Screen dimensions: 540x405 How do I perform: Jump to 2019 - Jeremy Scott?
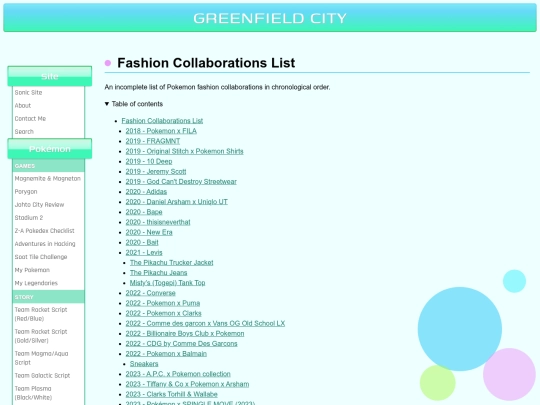tap(156, 171)
